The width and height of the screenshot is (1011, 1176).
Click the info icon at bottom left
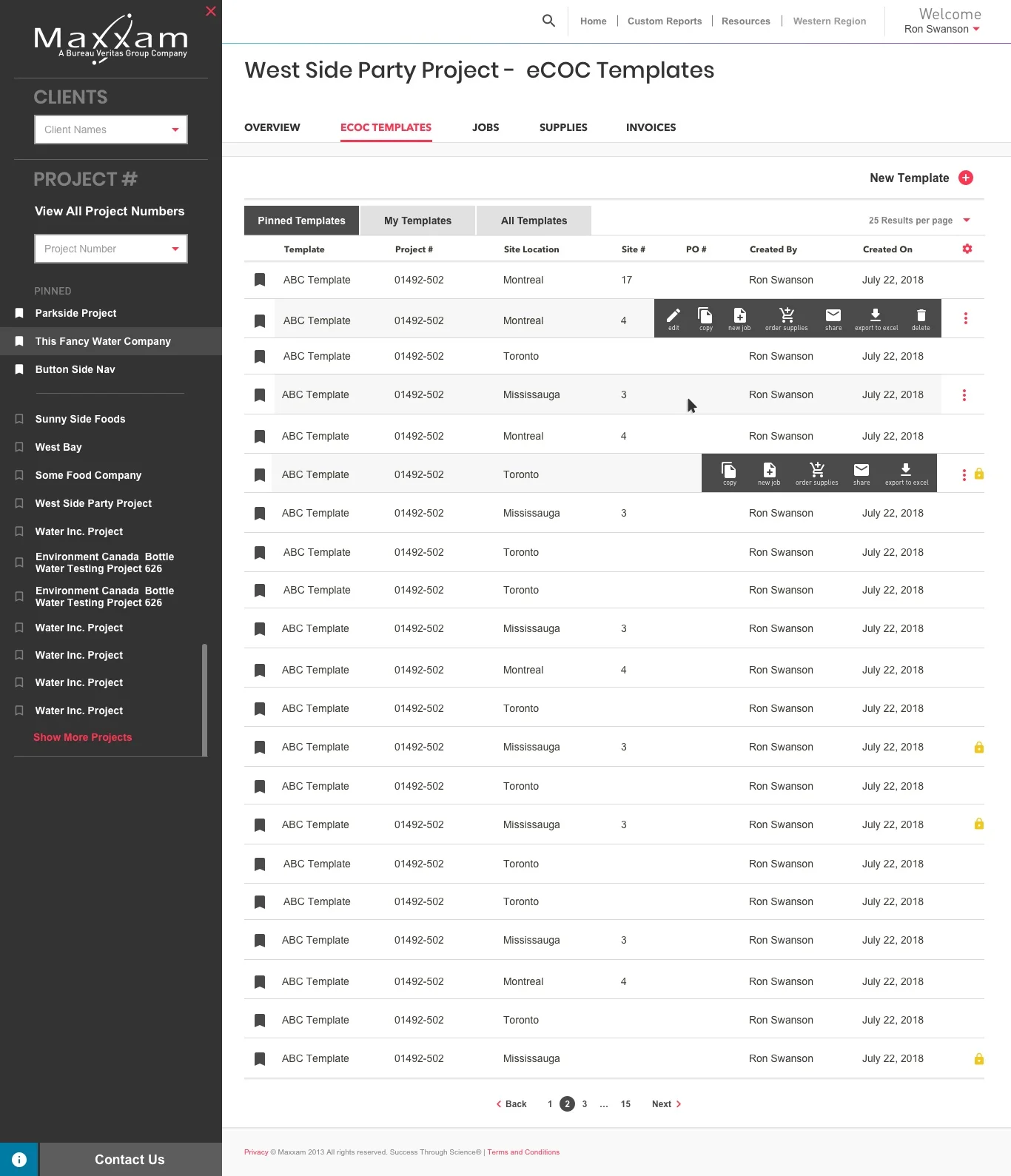coord(19,1160)
